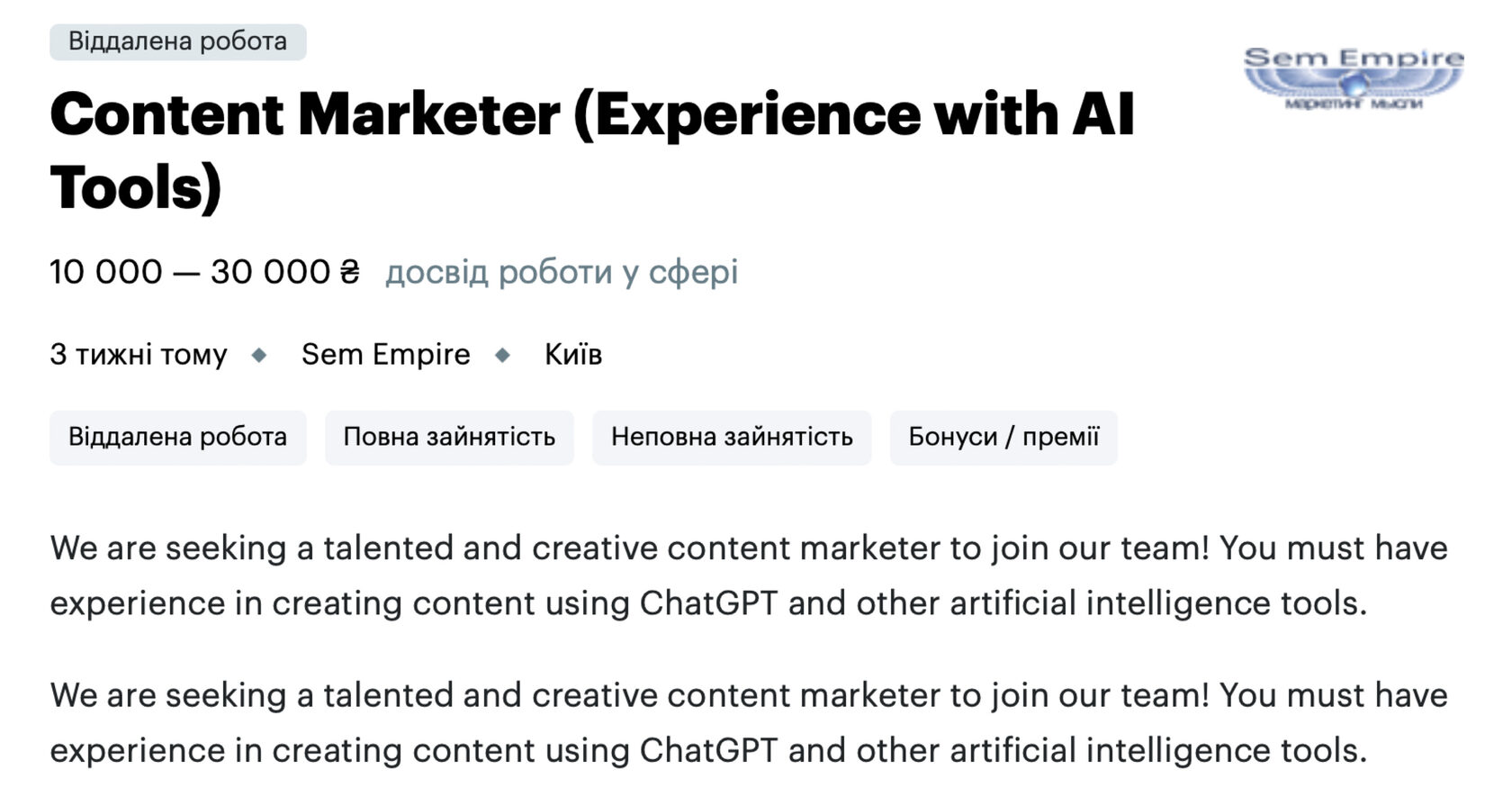The width and height of the screenshot is (1512, 806).
Task: Select the 'Бонуси / премії' tag
Action: 1003,438
